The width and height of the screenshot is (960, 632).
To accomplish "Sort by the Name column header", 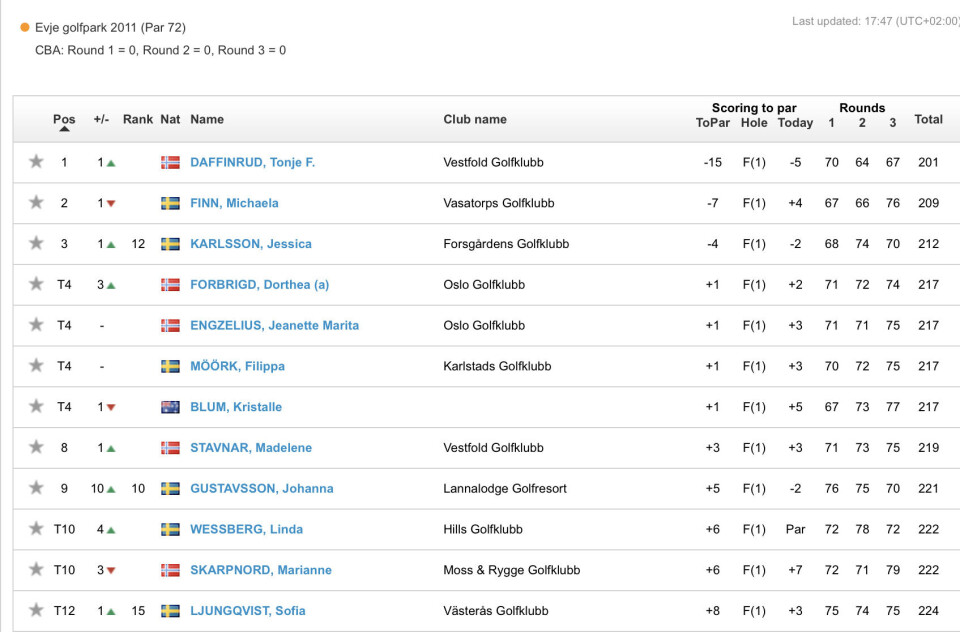I will coord(207,119).
